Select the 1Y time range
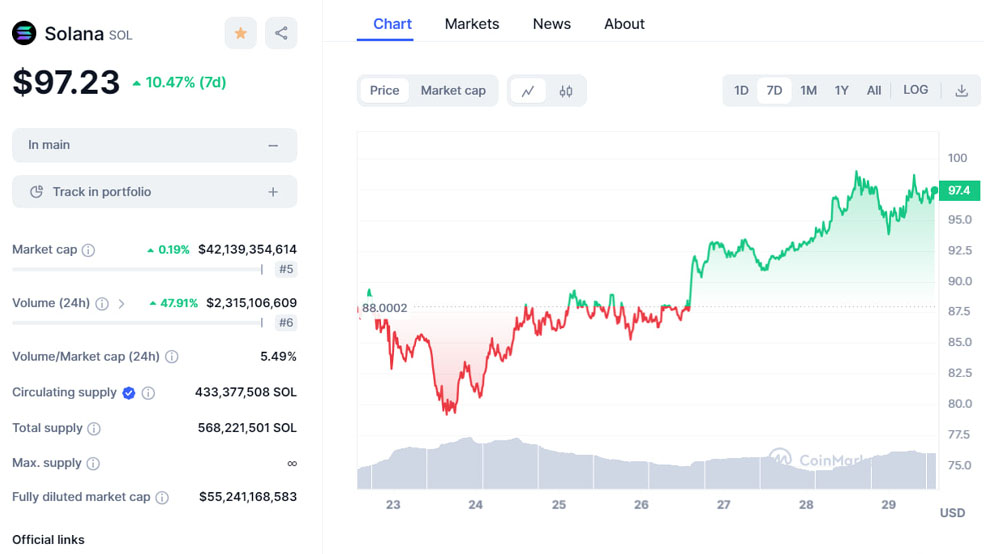Image resolution: width=984 pixels, height=554 pixels. tap(842, 90)
